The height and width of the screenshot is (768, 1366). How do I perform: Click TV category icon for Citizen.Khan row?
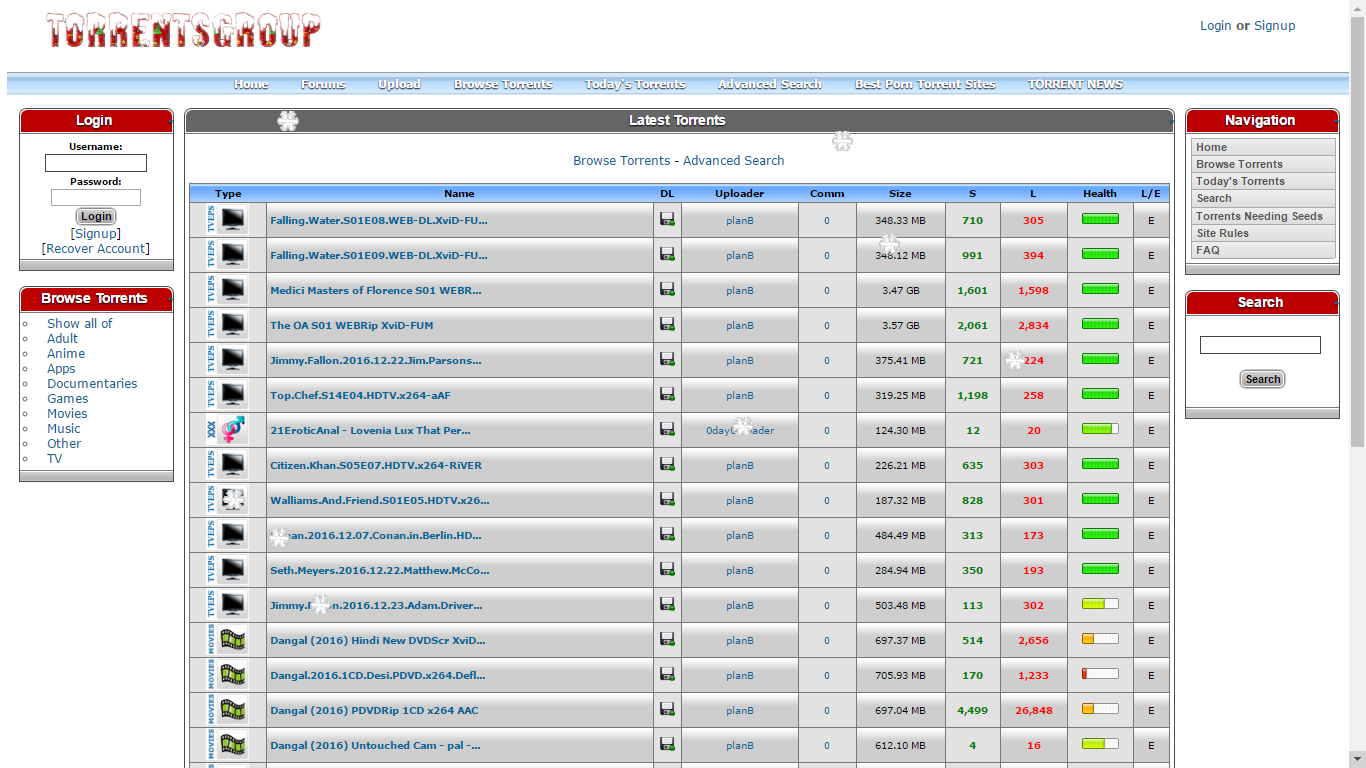[x=227, y=465]
